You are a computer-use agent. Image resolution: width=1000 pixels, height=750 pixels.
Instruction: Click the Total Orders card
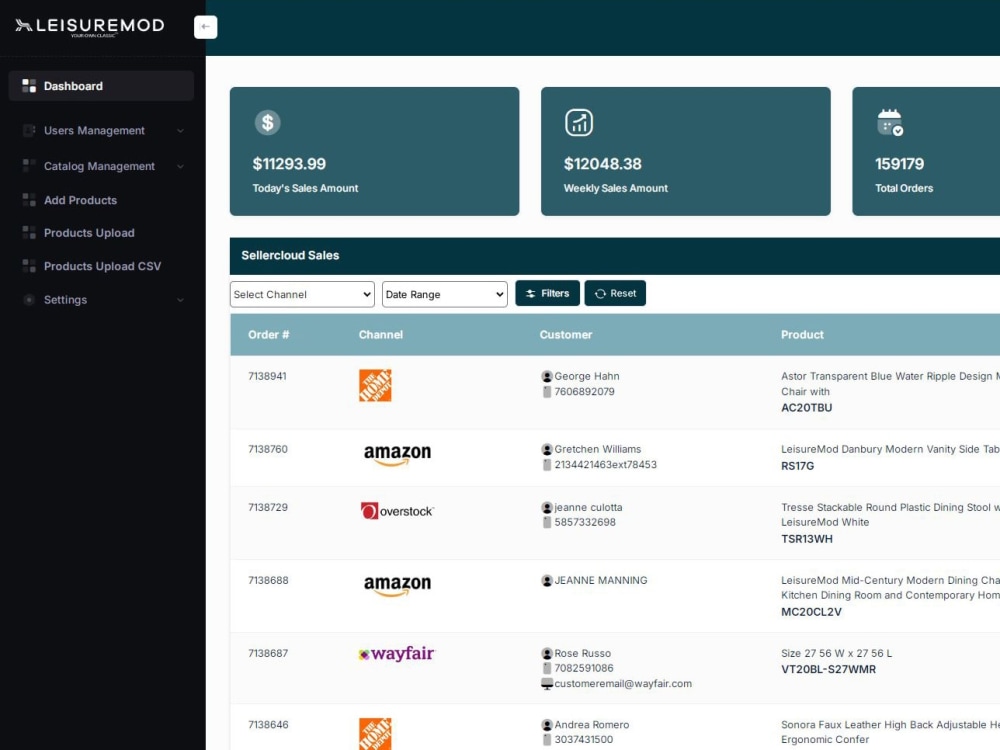point(926,151)
